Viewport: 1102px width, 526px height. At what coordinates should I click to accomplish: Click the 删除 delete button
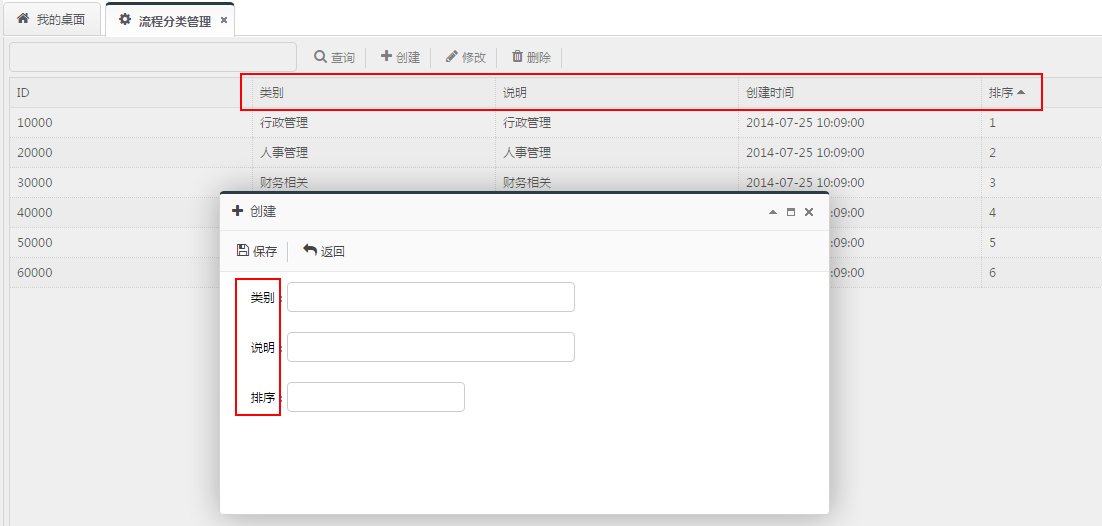pos(531,57)
